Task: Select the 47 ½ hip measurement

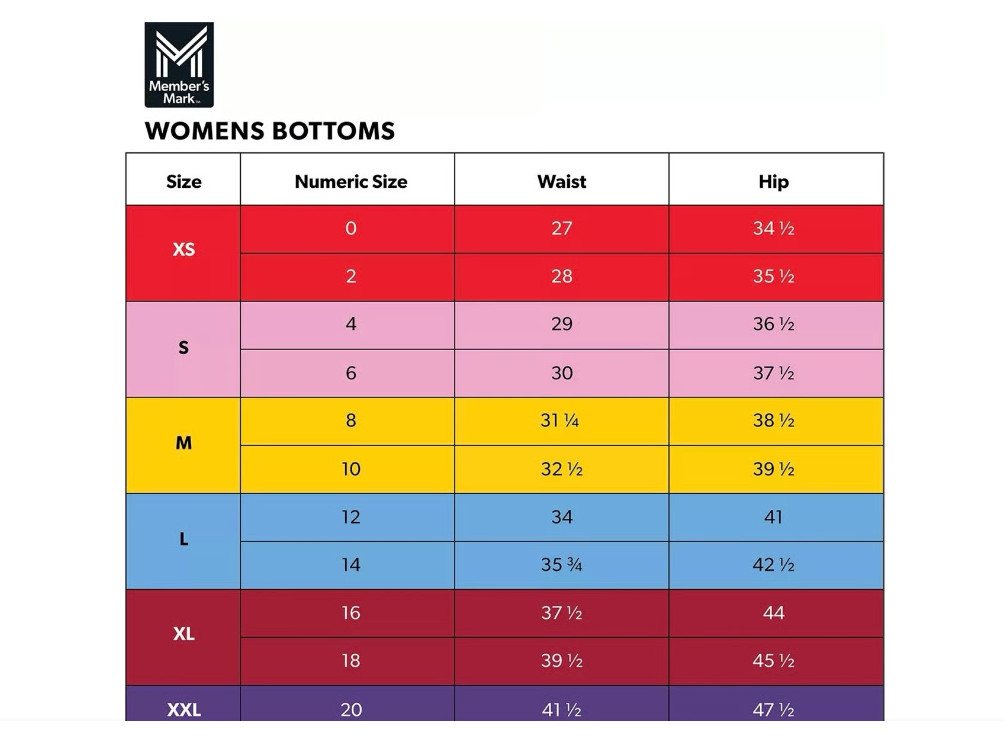Action: point(773,709)
